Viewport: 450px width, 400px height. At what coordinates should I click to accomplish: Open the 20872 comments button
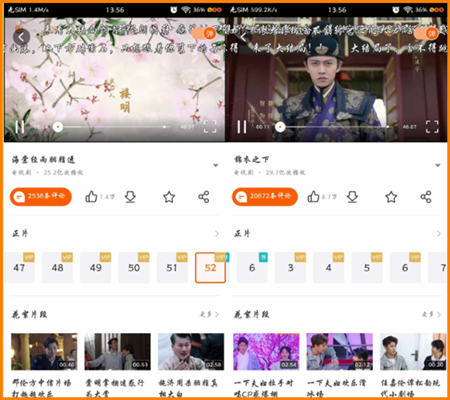265,197
